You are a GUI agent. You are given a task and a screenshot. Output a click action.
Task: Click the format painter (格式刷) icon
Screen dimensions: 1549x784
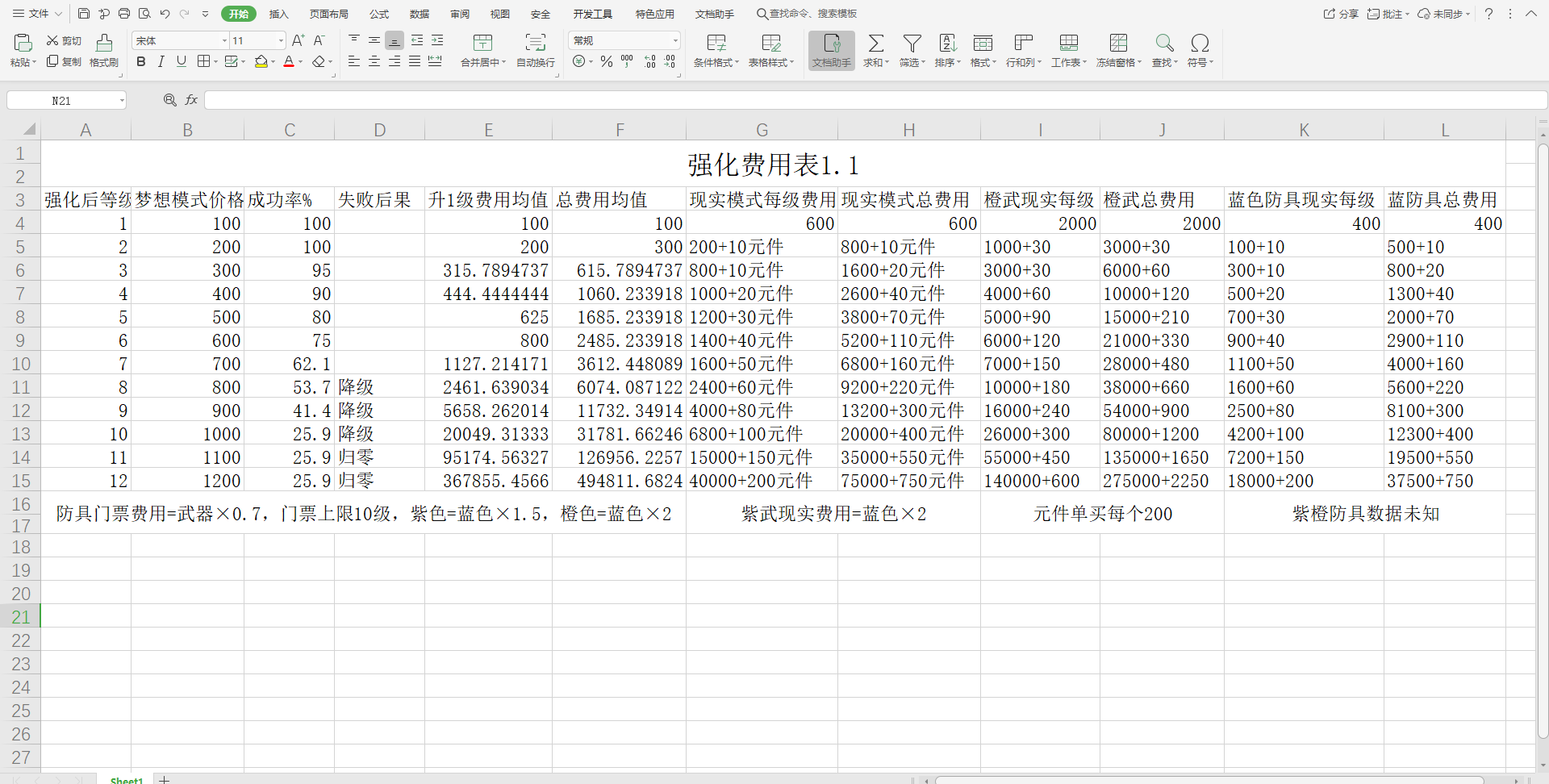[x=104, y=44]
